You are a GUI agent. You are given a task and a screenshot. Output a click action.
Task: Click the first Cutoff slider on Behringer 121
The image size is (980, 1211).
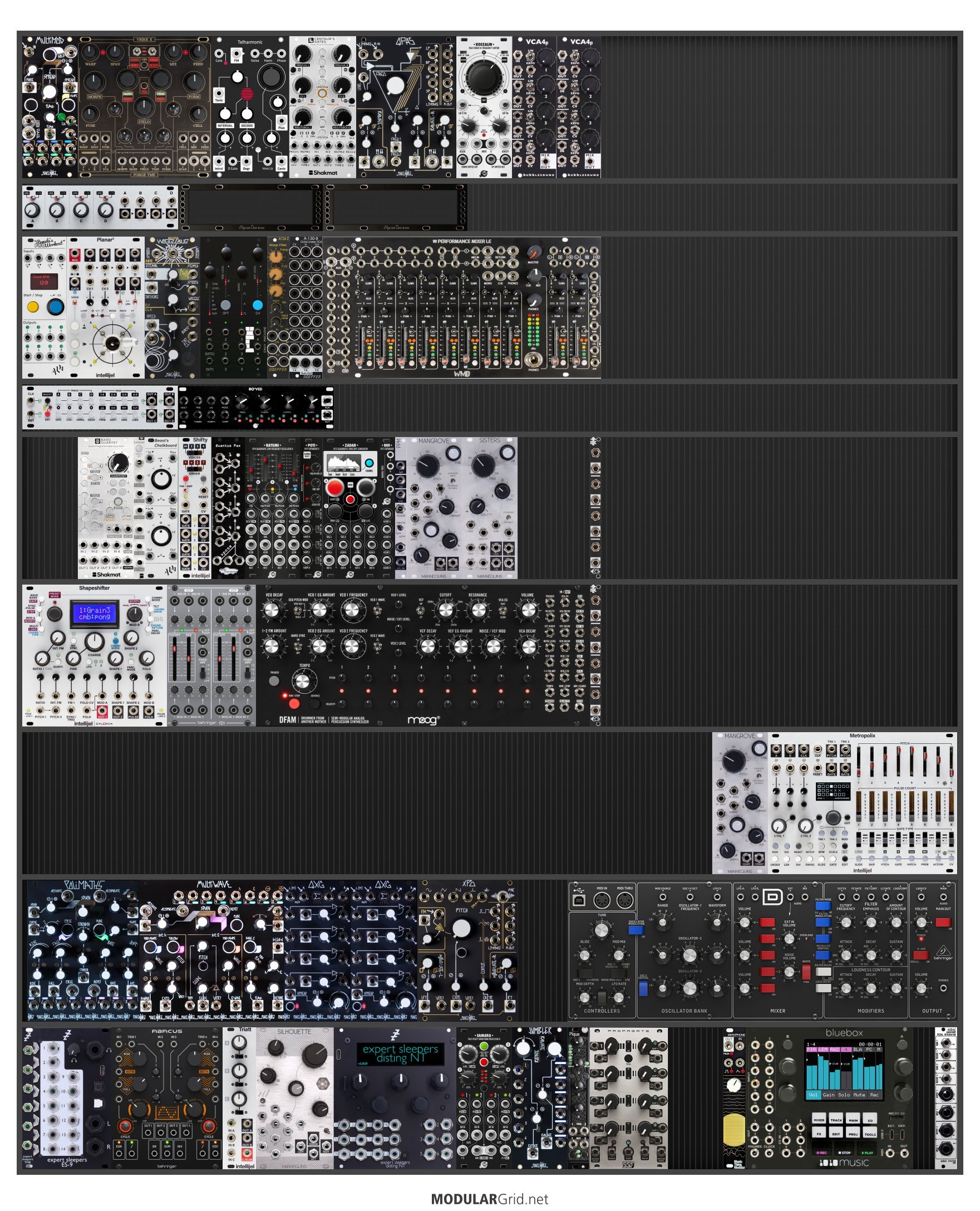pyautogui.click(x=175, y=659)
